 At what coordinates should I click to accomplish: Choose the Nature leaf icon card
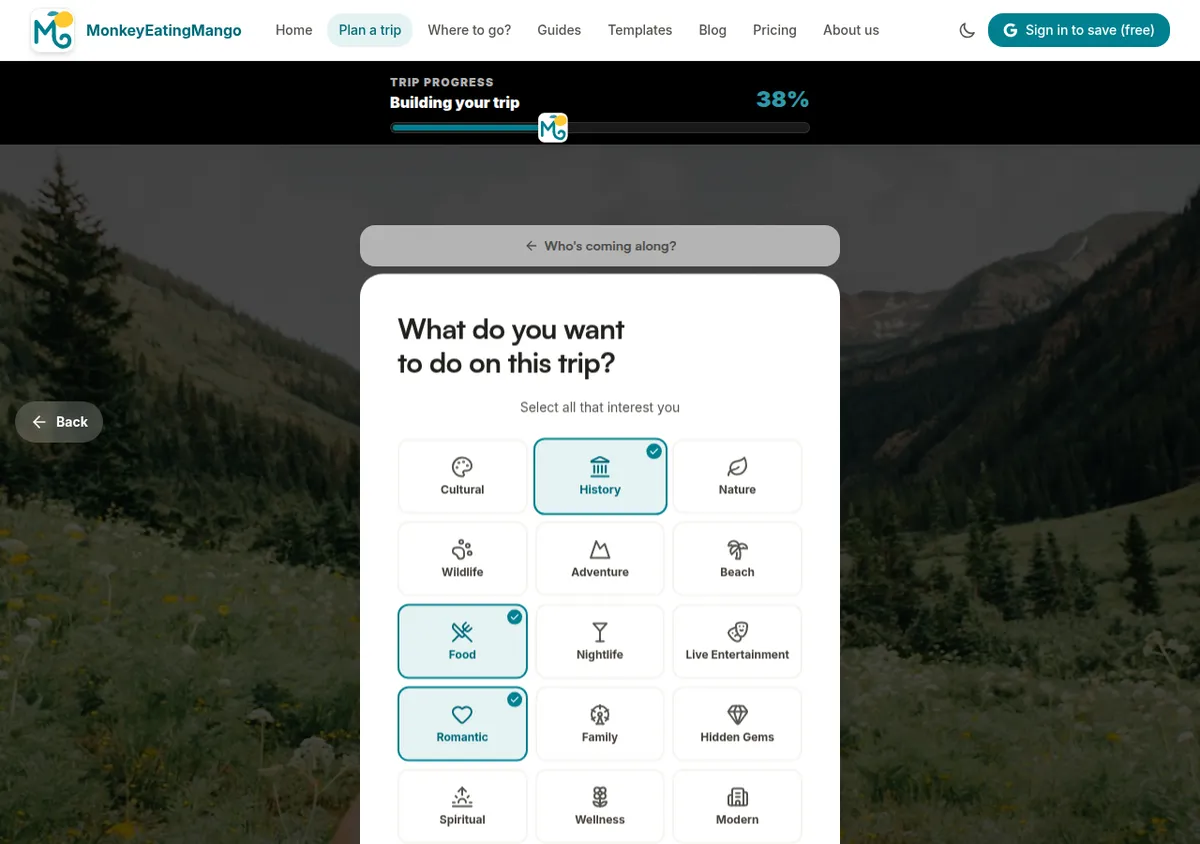click(x=737, y=476)
